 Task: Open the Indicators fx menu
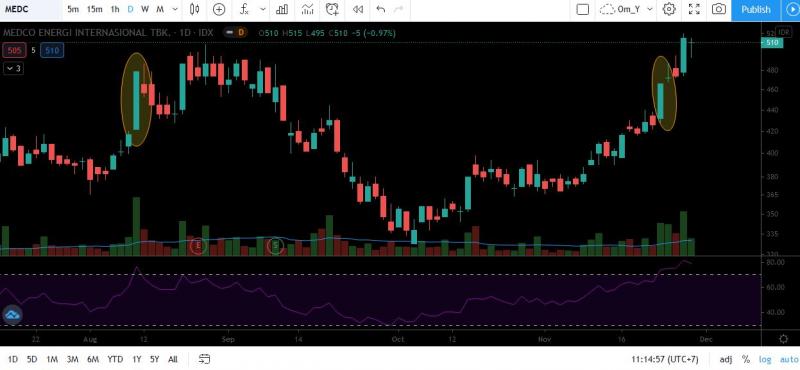(245, 9)
